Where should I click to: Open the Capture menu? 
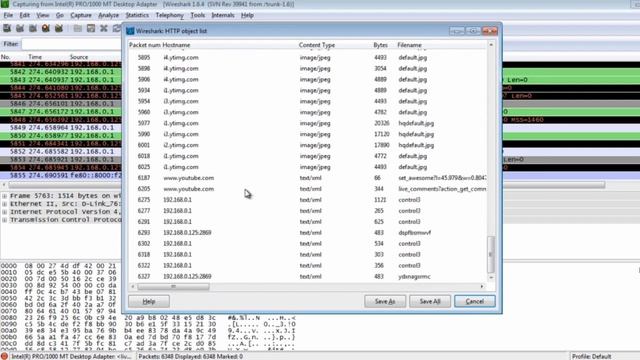[81, 15]
